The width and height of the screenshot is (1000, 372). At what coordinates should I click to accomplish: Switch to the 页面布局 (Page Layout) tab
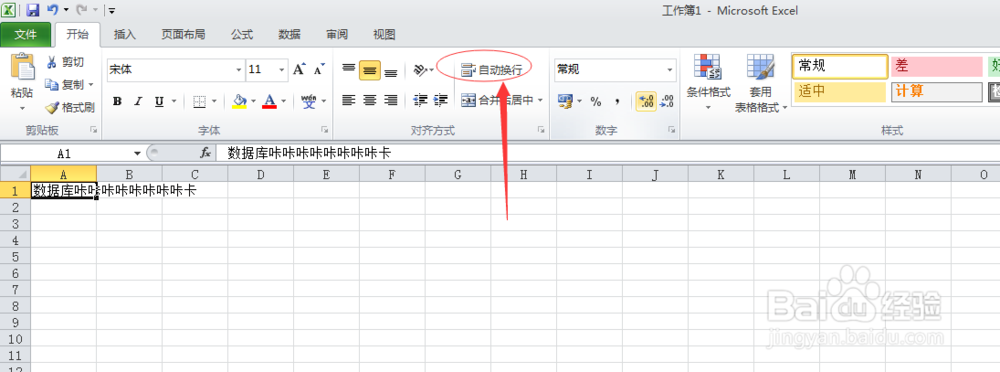click(x=183, y=34)
